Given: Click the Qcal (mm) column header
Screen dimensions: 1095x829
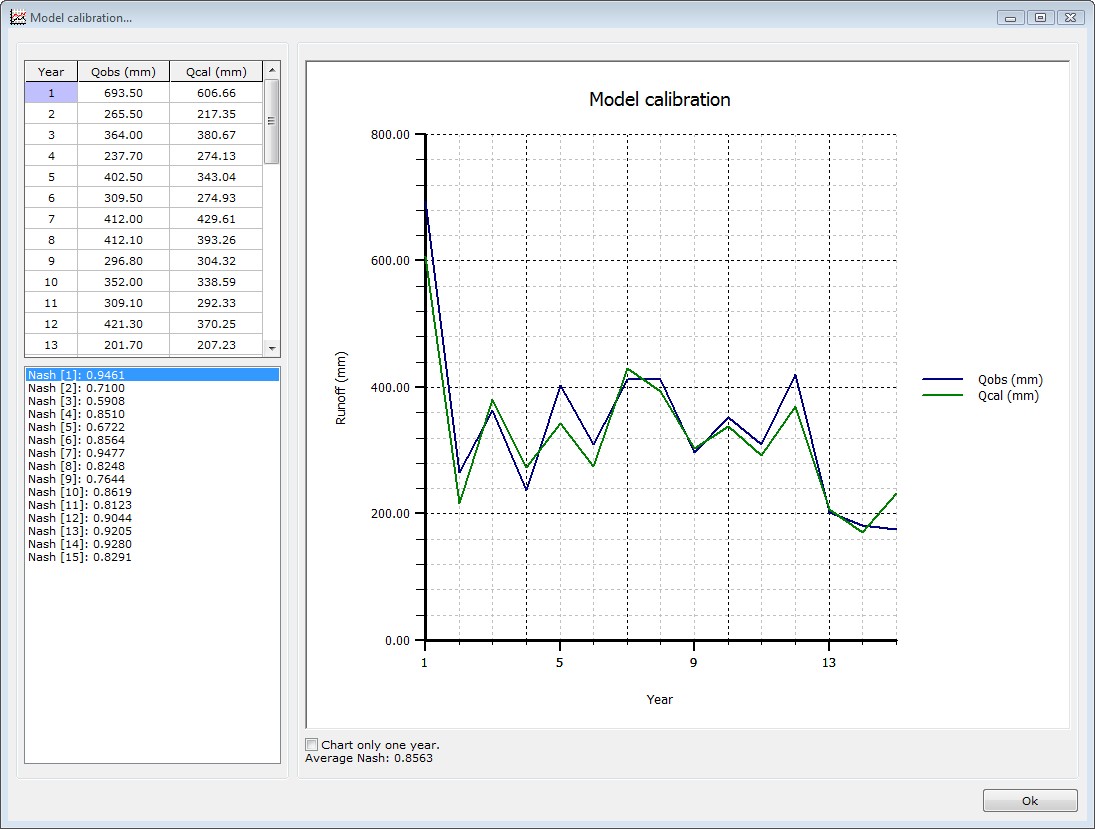Looking at the screenshot, I should [216, 71].
